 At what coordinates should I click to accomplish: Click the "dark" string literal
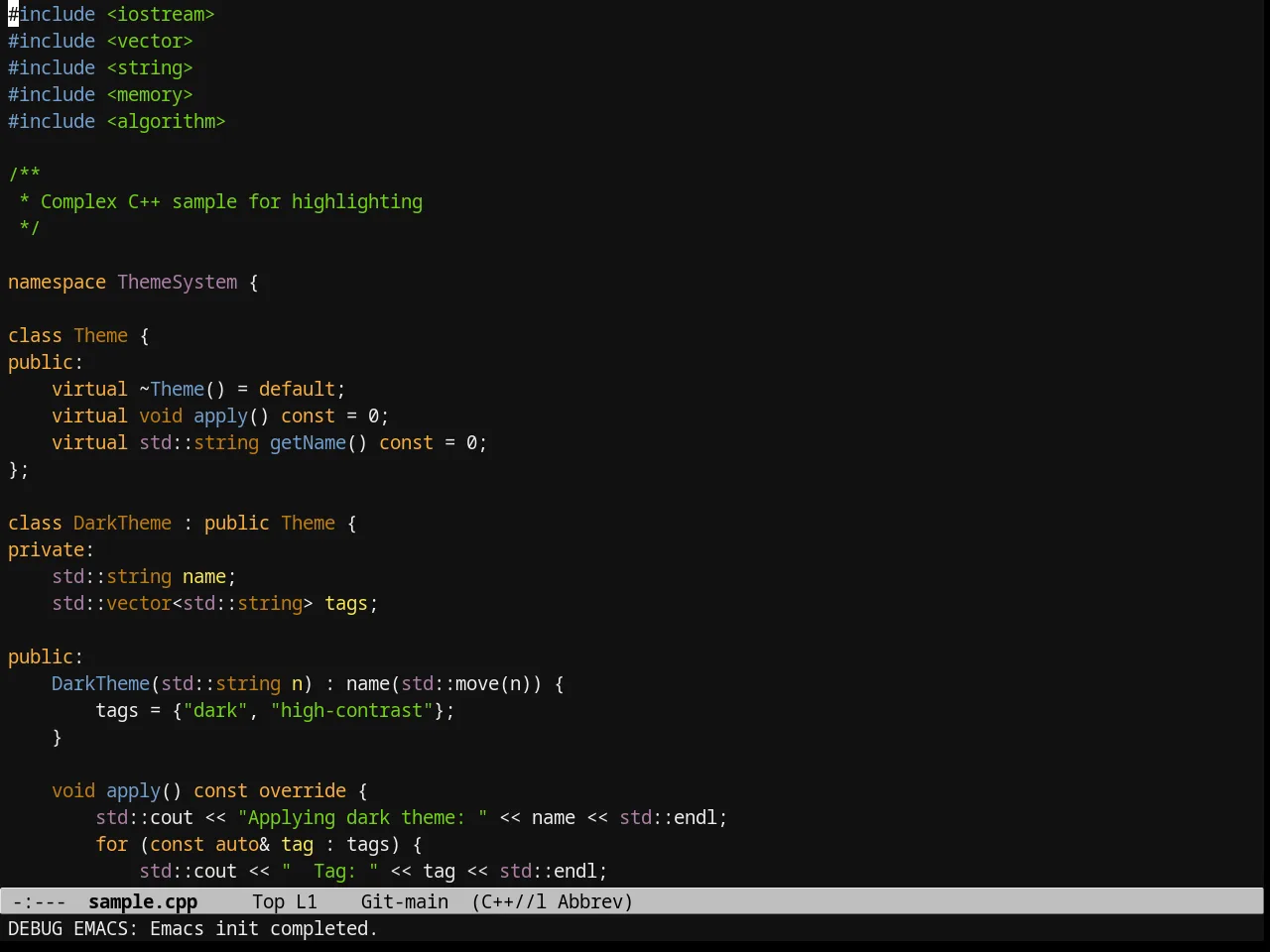pyautogui.click(x=215, y=710)
